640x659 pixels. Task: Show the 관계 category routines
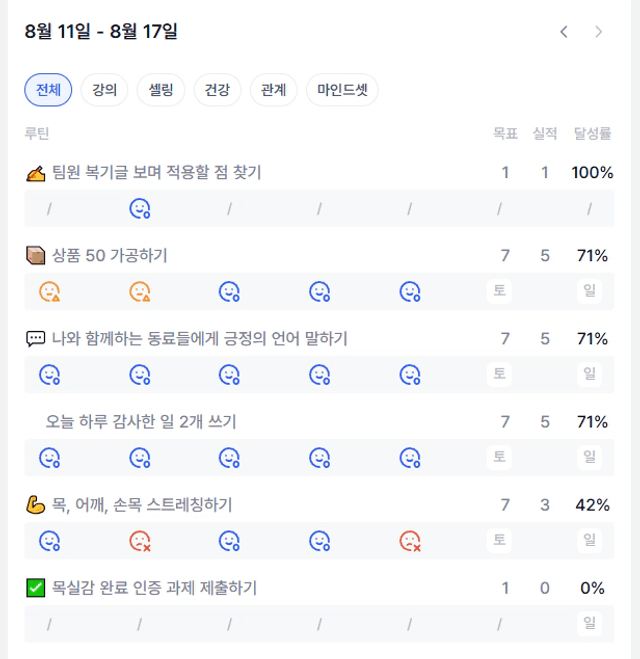tap(274, 90)
